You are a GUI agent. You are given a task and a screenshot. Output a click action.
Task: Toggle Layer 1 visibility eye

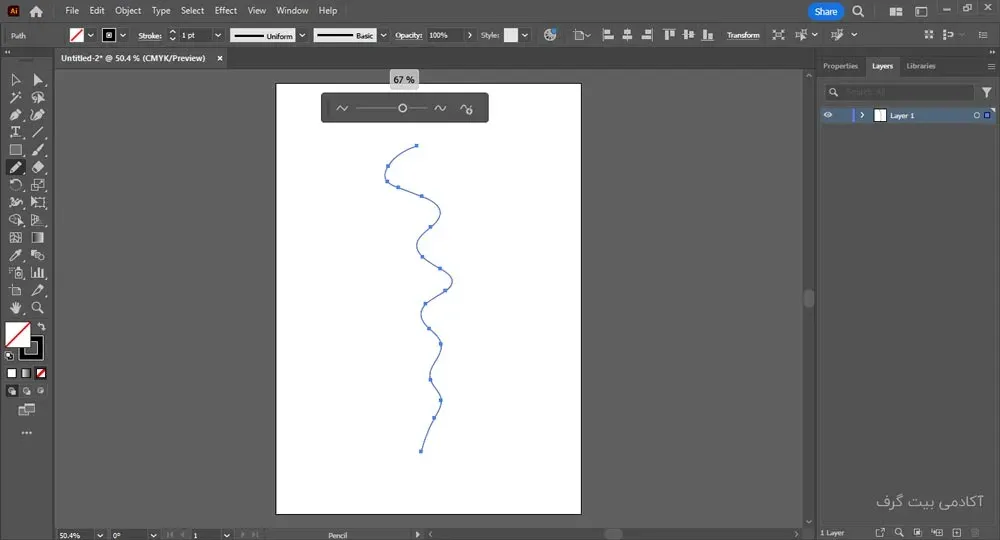click(828, 115)
